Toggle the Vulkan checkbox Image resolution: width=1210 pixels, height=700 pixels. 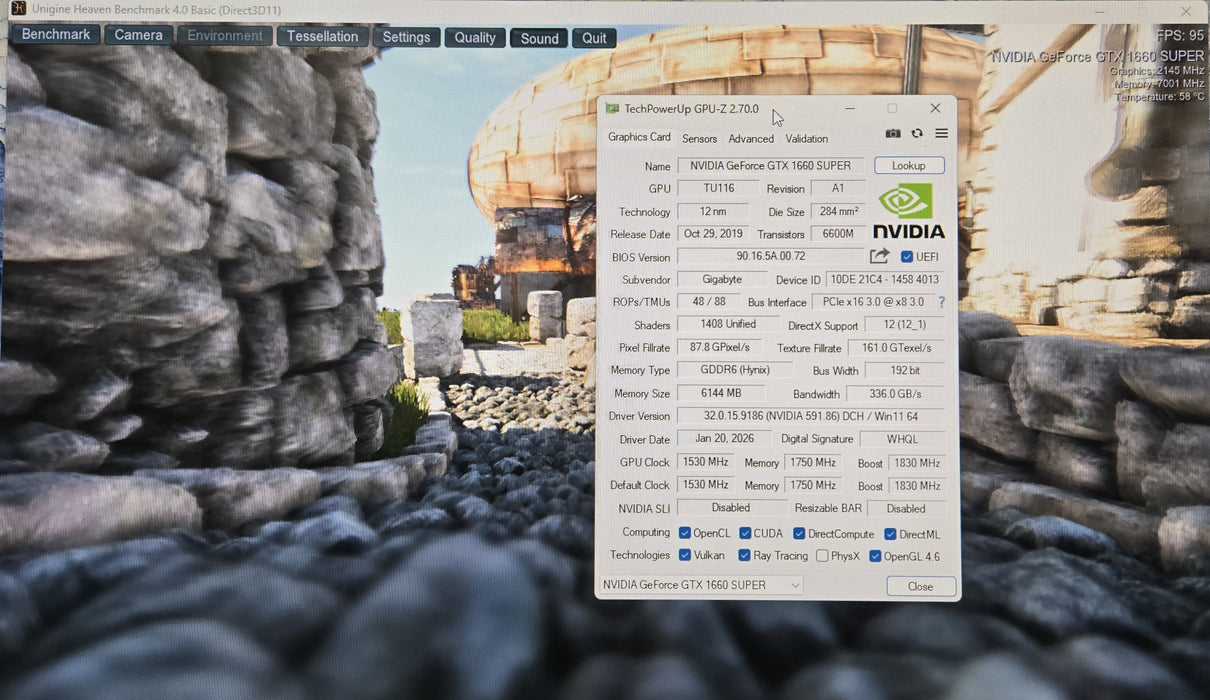click(685, 555)
